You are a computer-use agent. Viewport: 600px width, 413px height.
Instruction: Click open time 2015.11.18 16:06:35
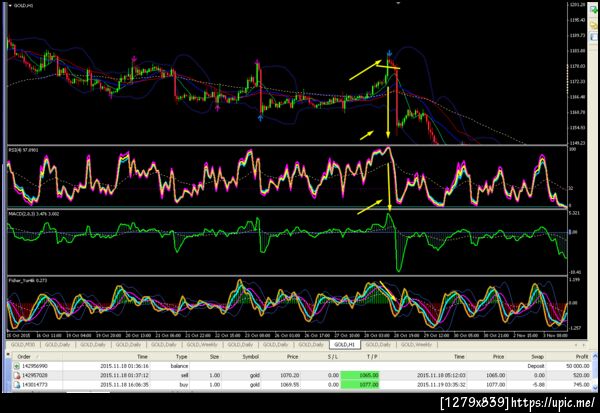point(124,385)
